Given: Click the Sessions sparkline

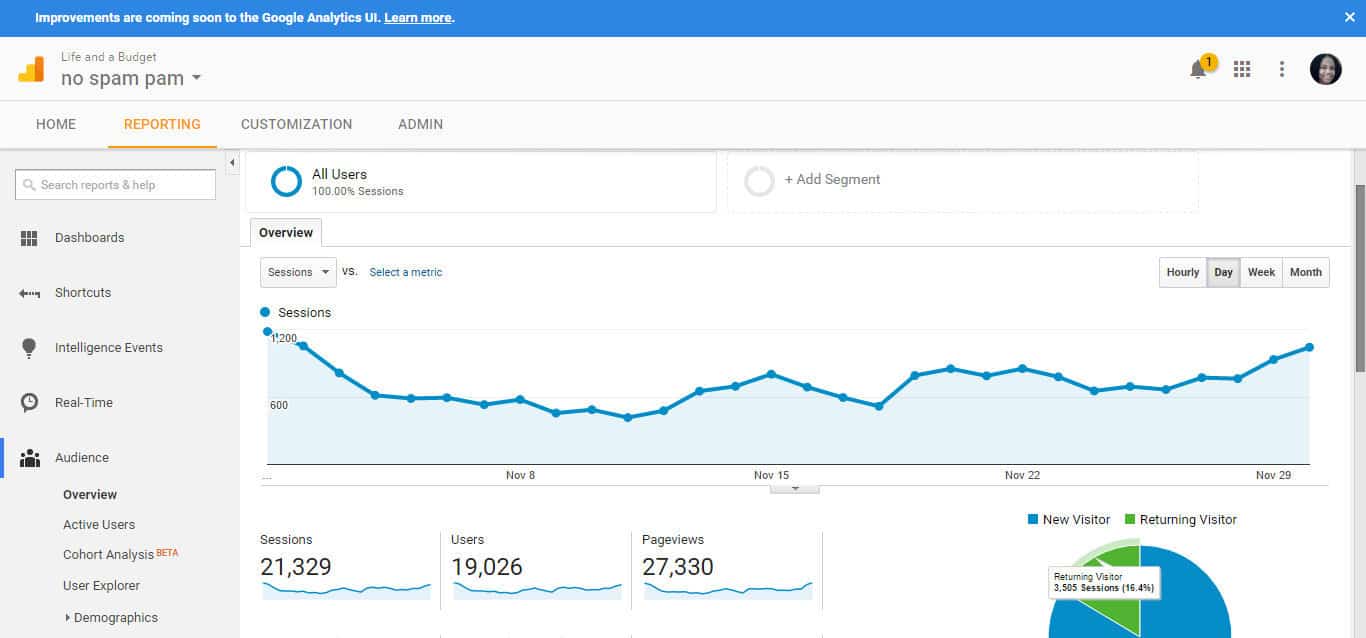Looking at the screenshot, I should [x=346, y=589].
